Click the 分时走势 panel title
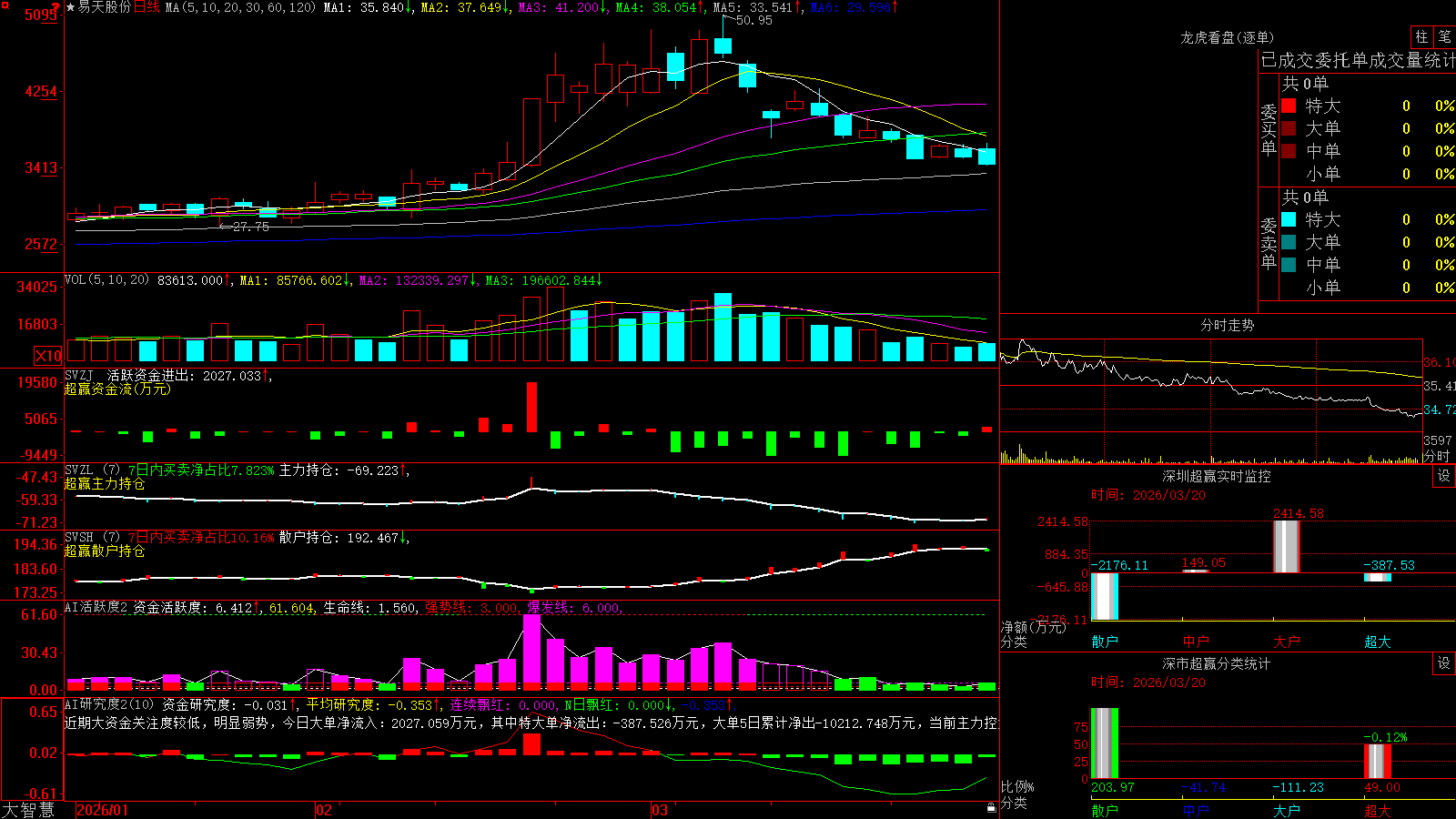Viewport: 1456px width, 819px height. 1227,325
